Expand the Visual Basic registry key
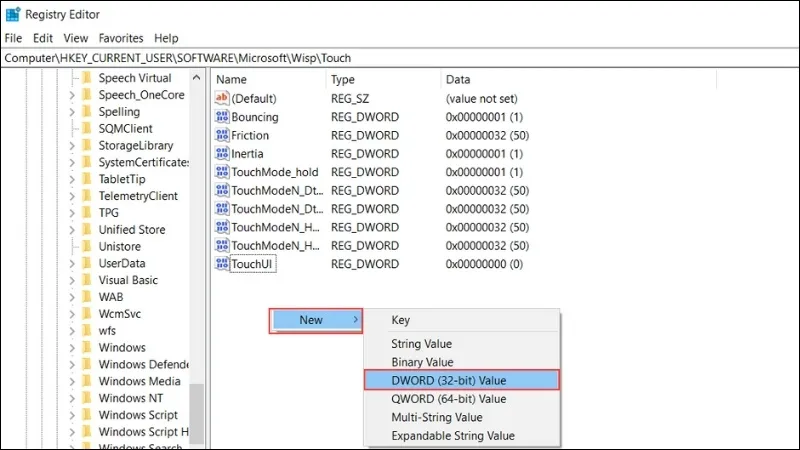Viewport: 800px width, 450px height. [71, 280]
